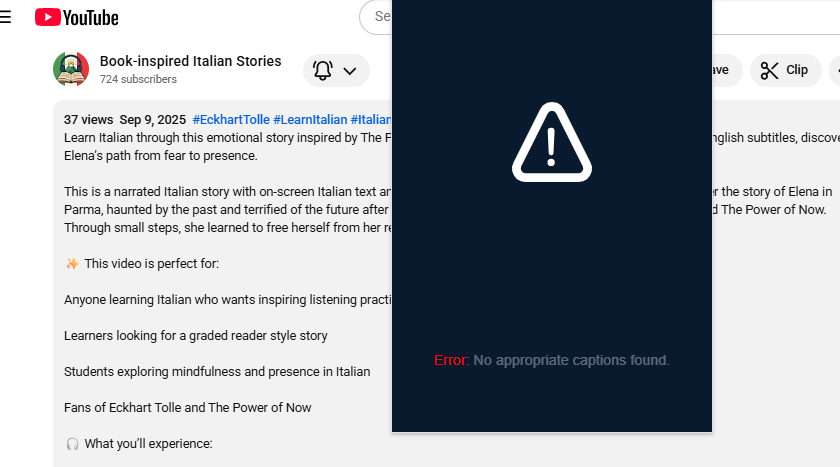The height and width of the screenshot is (467, 840).
Task: Open the Book-inspired Italian Stories channel avatar
Action: [71, 69]
